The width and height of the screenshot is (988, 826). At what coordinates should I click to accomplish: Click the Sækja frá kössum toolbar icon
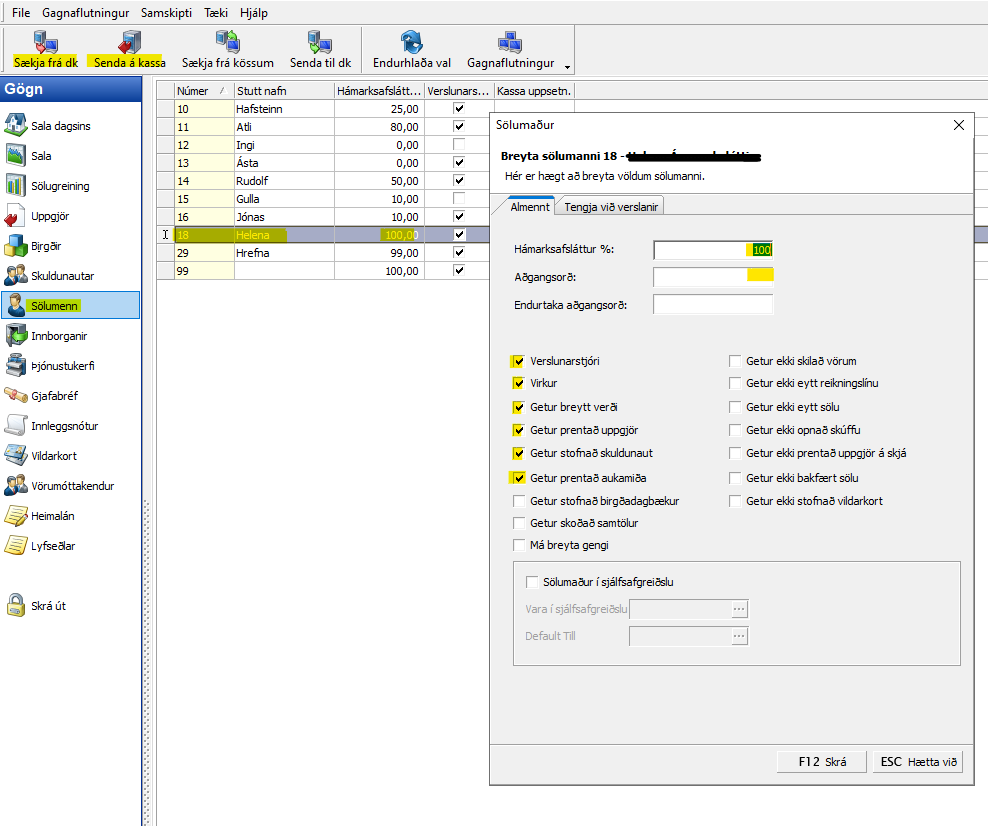[x=227, y=42]
